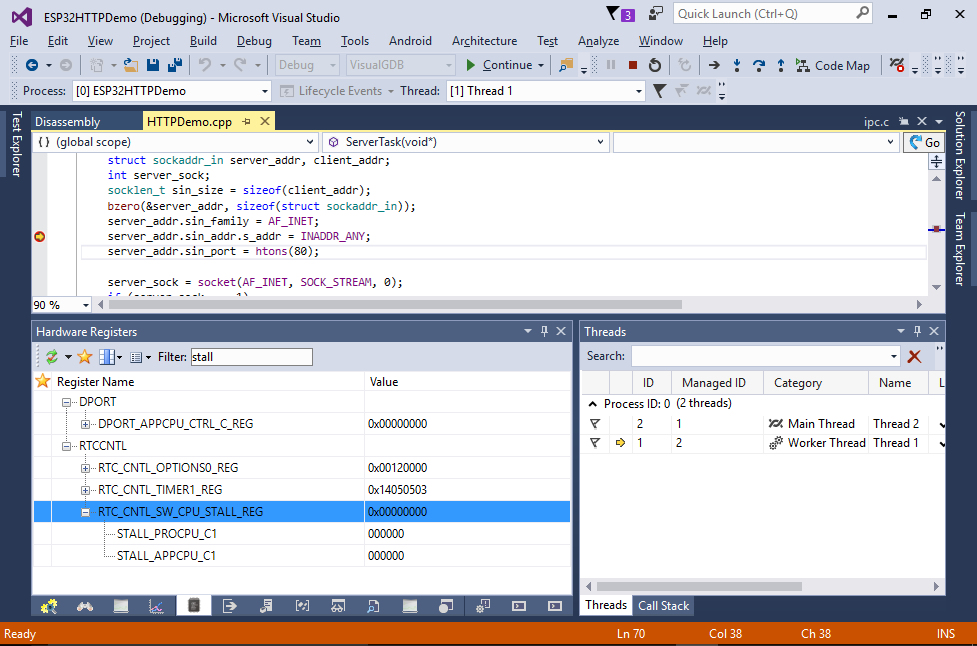This screenshot has width=977, height=646.
Task: Click the Show Next Statement arrow icon
Action: point(714,65)
